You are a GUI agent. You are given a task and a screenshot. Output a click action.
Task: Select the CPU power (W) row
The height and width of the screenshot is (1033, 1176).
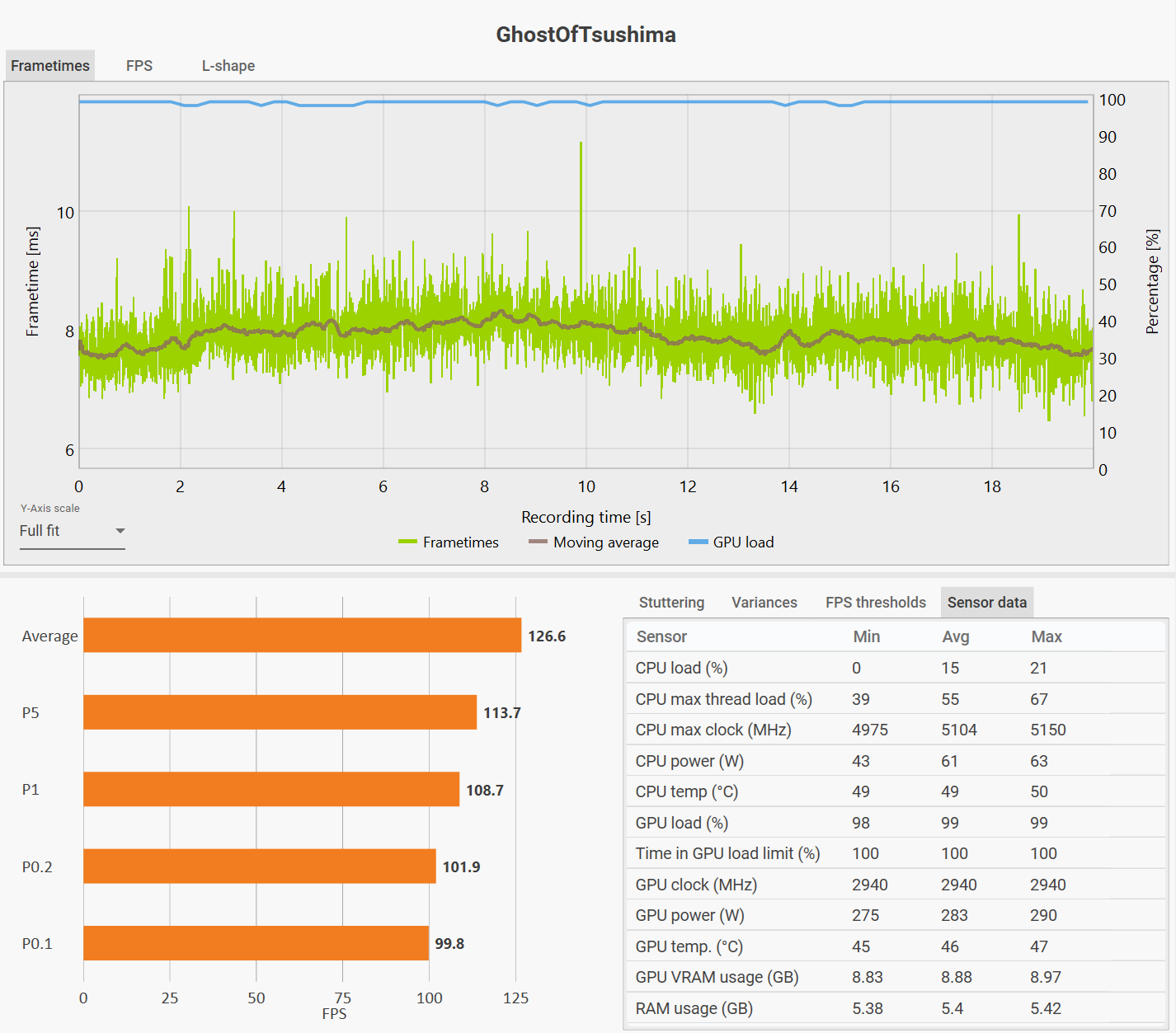[896, 761]
